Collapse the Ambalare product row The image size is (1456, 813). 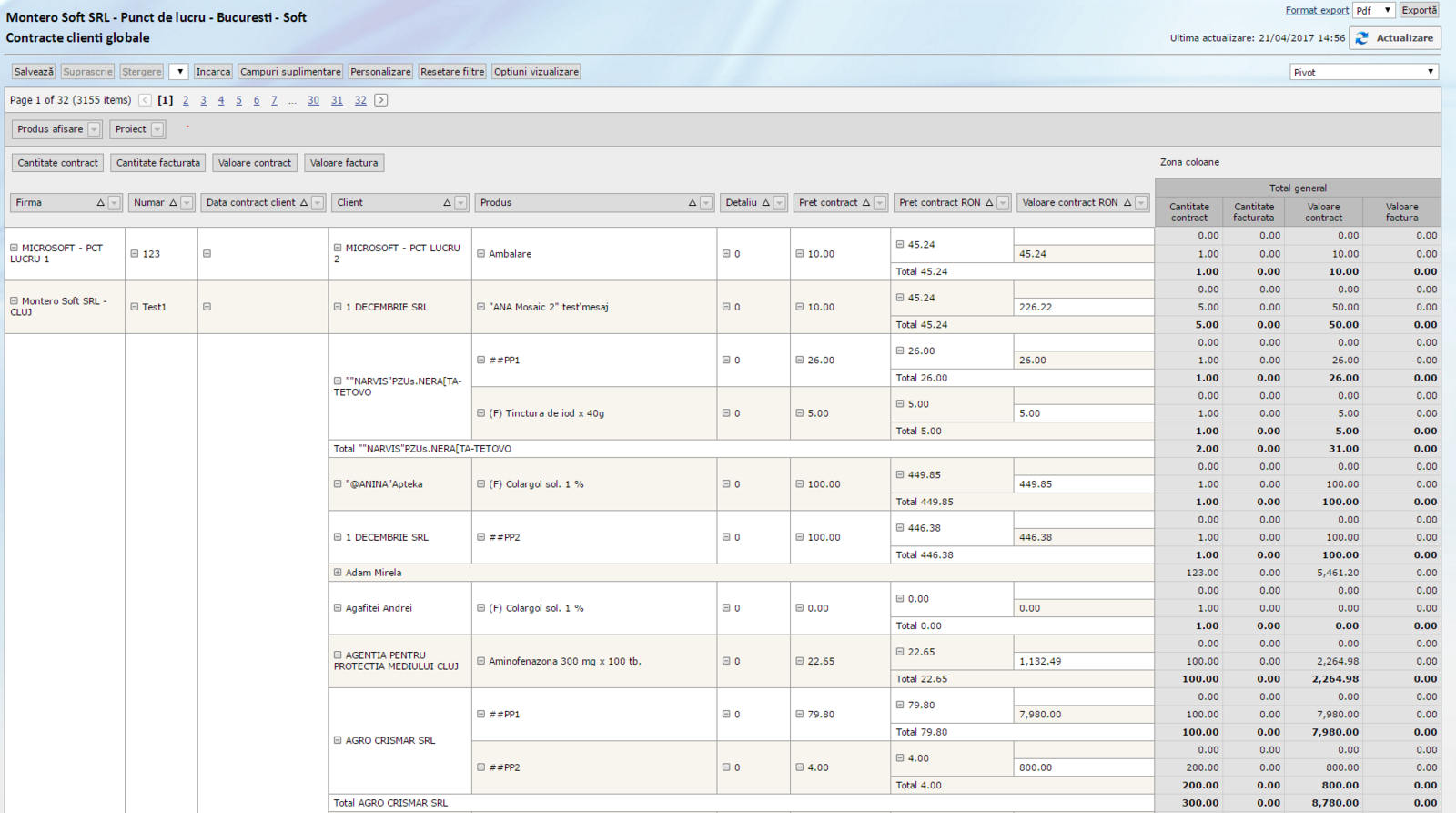point(480,254)
